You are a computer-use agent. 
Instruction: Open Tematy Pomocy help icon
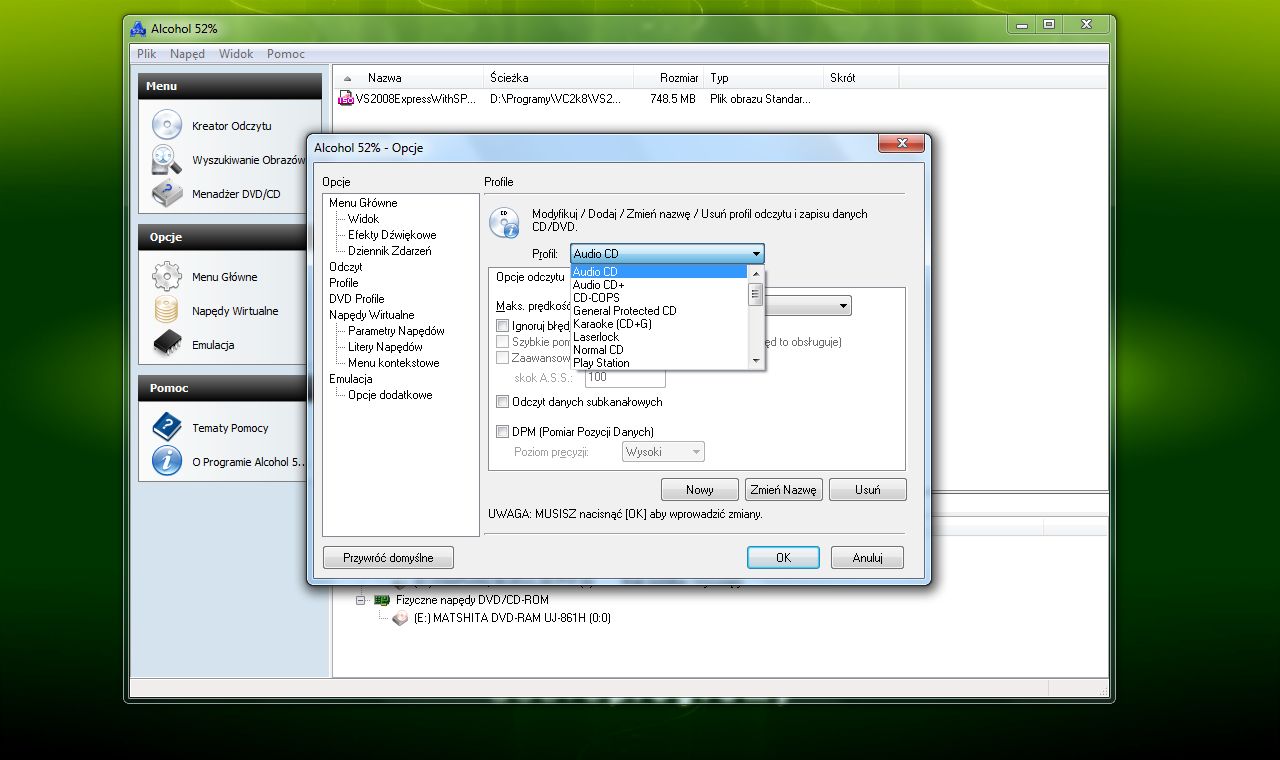coord(166,427)
